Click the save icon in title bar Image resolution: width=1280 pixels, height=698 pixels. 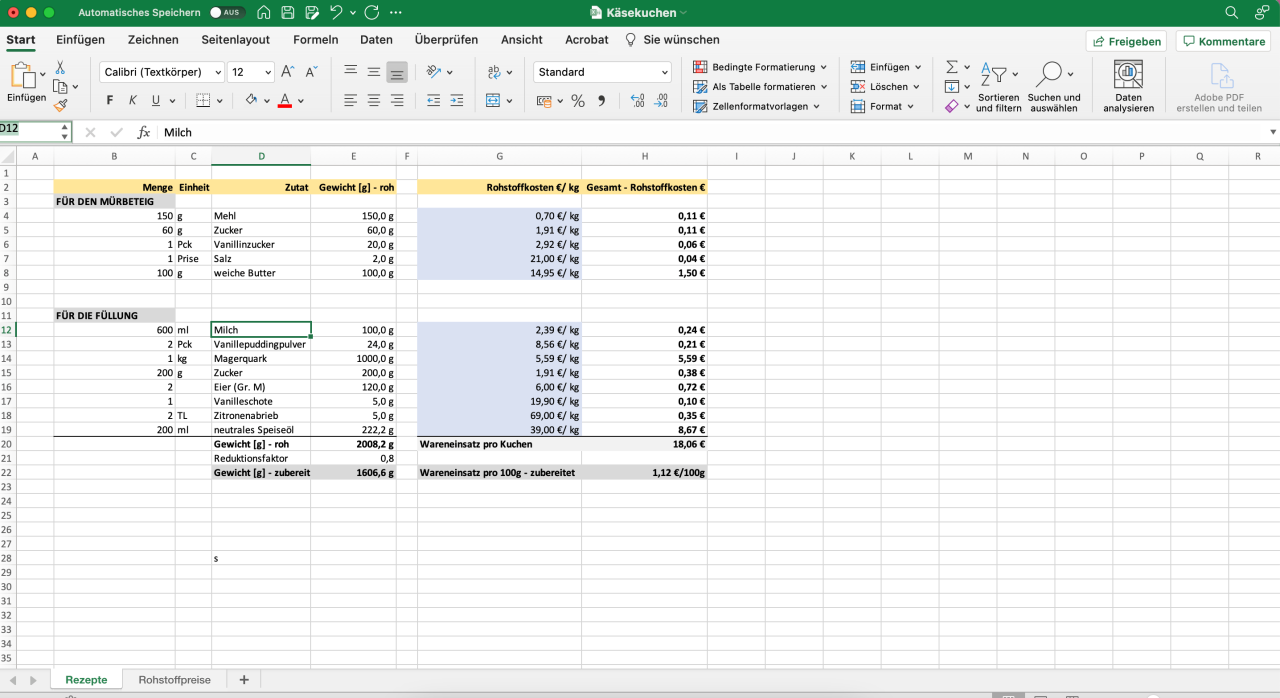pyautogui.click(x=288, y=13)
